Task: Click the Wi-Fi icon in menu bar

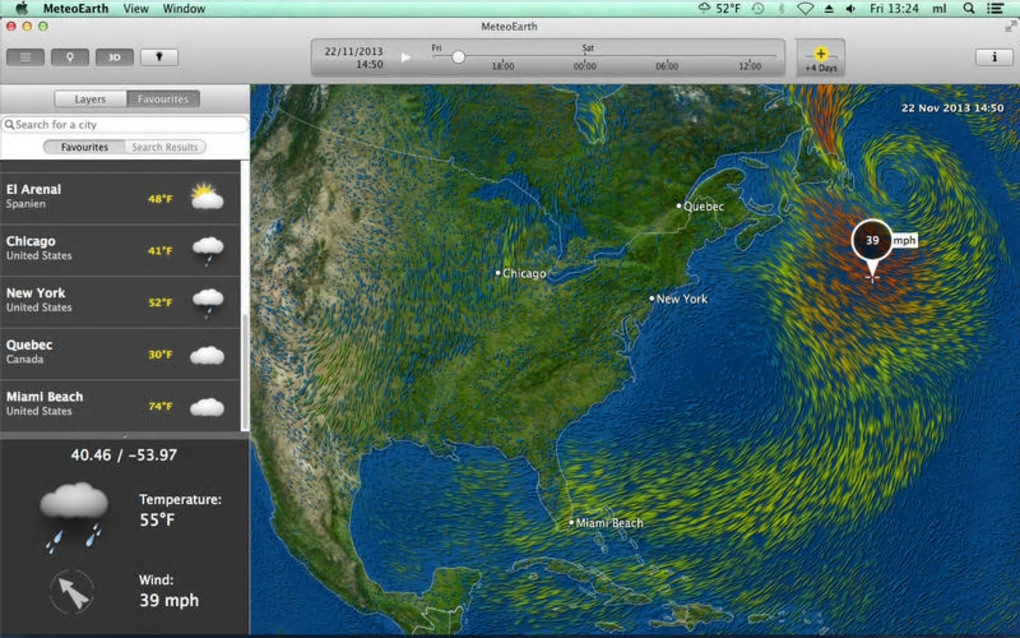Action: [x=805, y=8]
